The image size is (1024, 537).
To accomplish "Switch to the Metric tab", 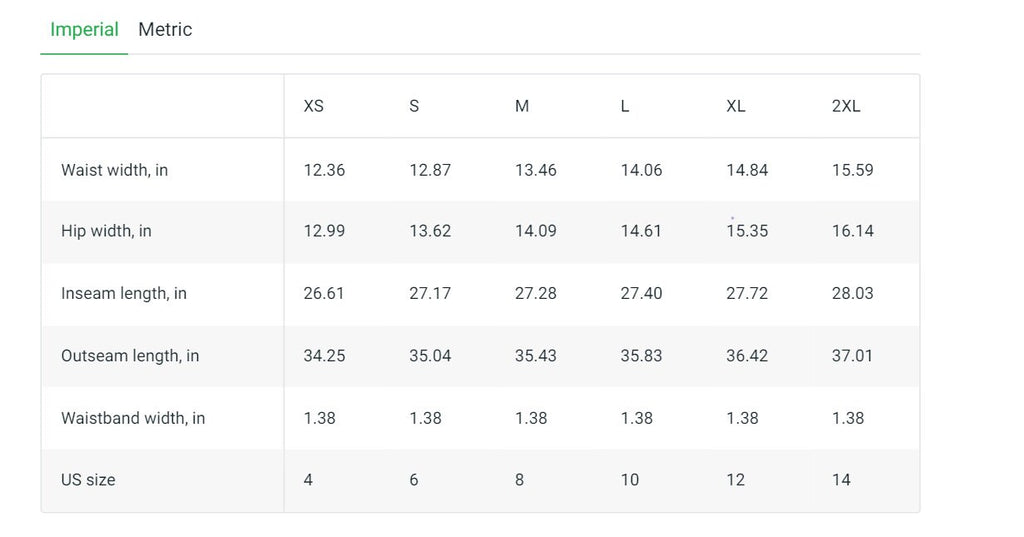I will (x=165, y=30).
